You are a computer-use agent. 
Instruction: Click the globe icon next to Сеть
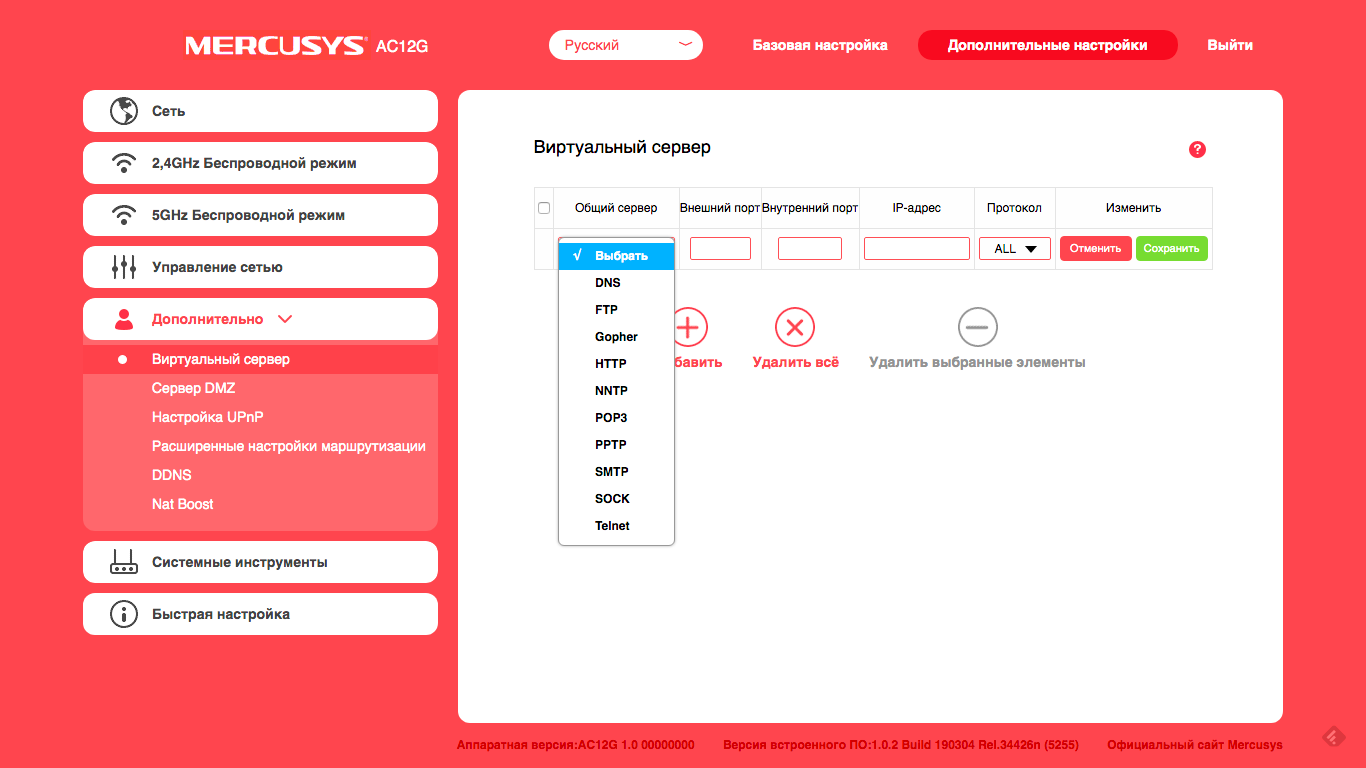(124, 111)
